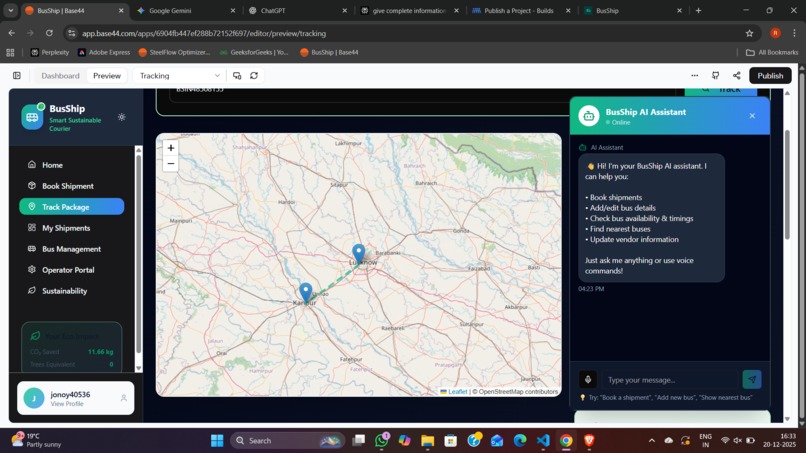Switch to the Preview tab

(107, 76)
